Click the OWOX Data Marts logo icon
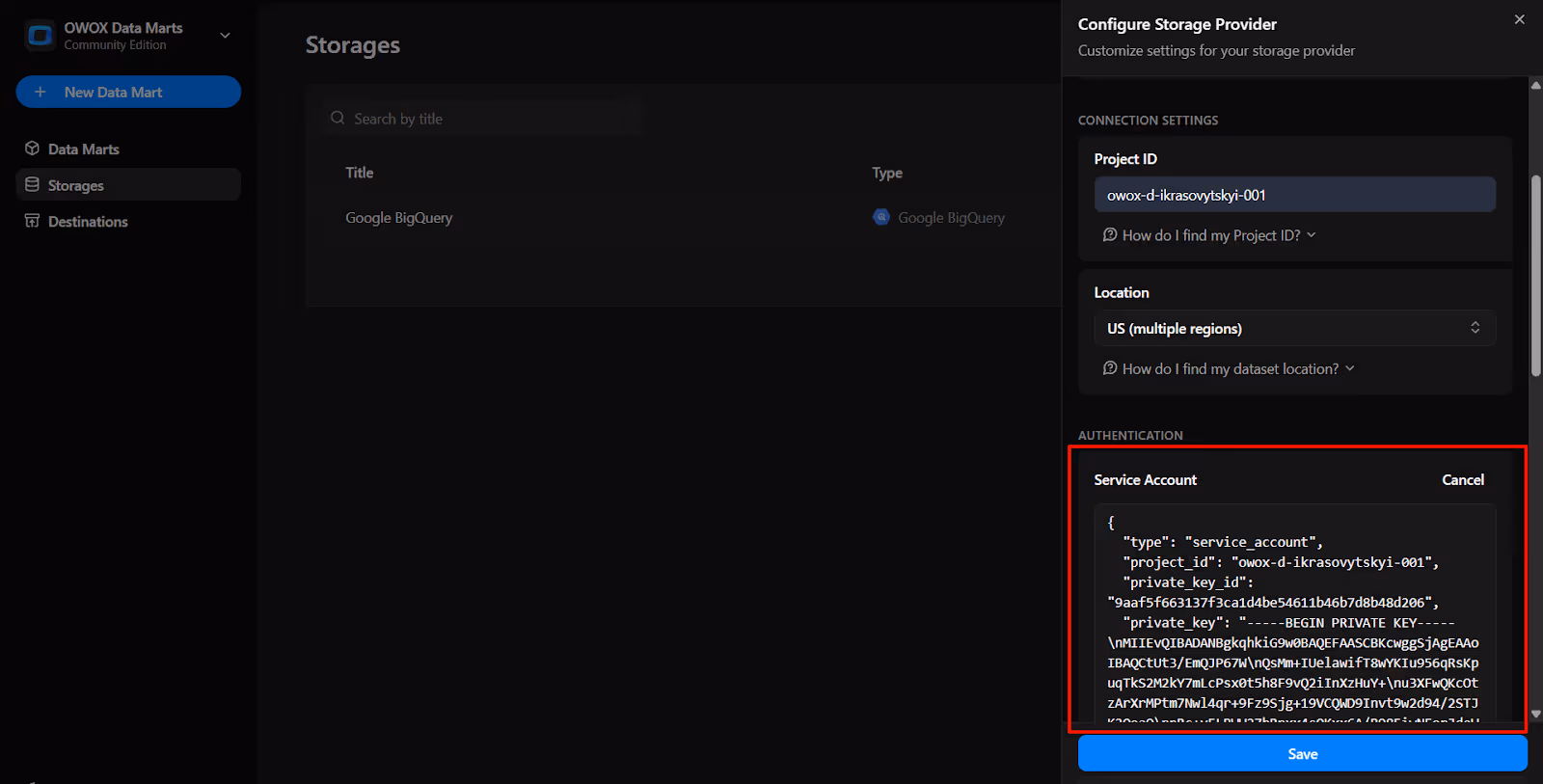Screen dimensions: 1543x784 click(x=40, y=36)
